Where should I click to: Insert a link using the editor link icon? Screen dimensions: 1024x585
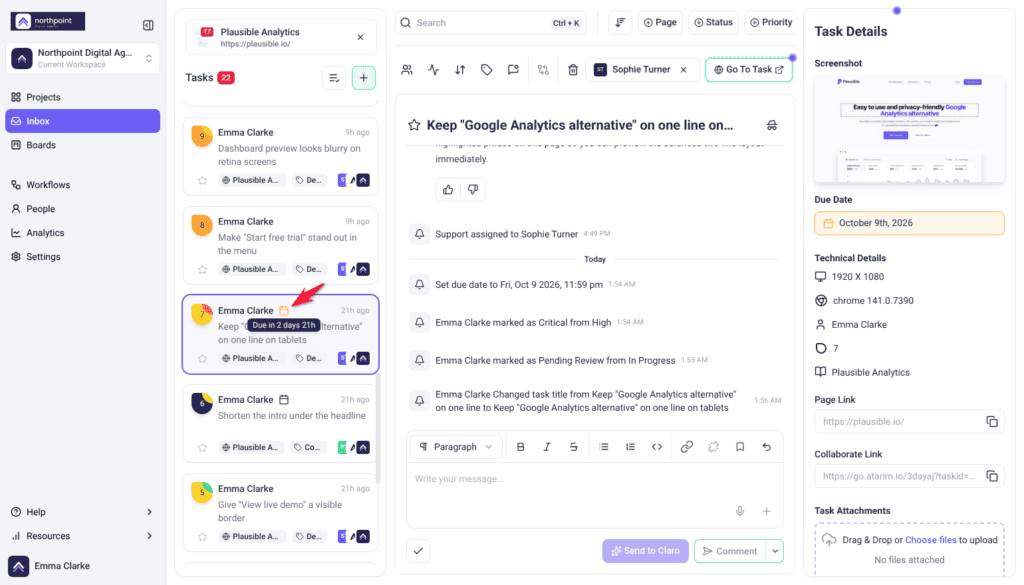coord(686,447)
